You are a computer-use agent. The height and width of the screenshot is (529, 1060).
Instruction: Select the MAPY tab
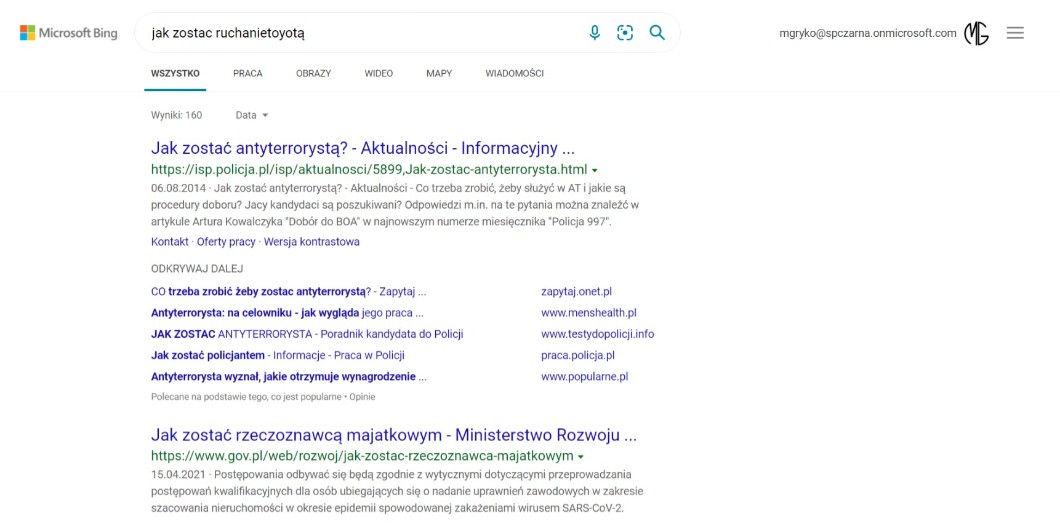(x=439, y=73)
